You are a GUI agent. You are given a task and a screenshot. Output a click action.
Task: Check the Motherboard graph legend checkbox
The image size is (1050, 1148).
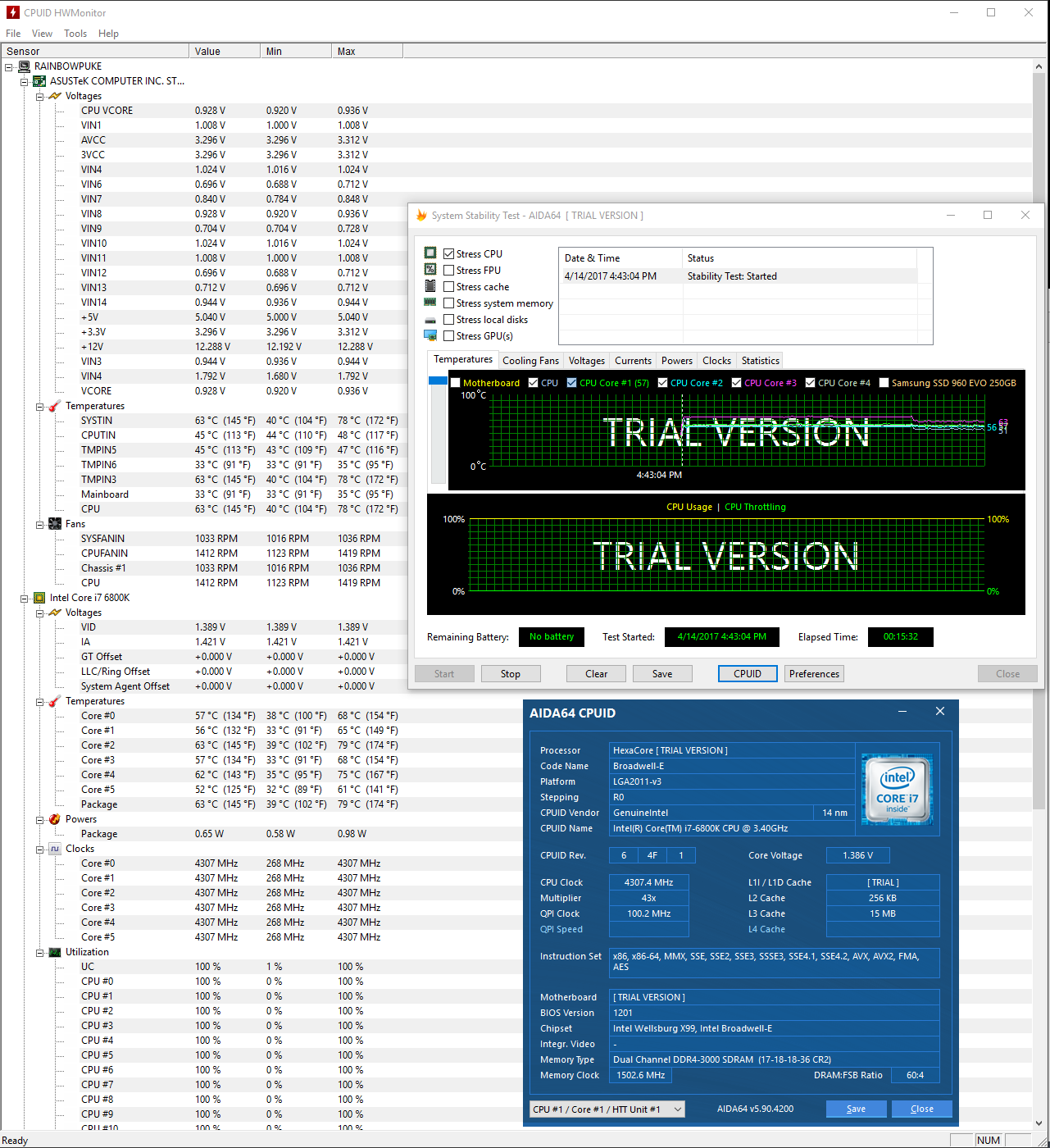[456, 383]
